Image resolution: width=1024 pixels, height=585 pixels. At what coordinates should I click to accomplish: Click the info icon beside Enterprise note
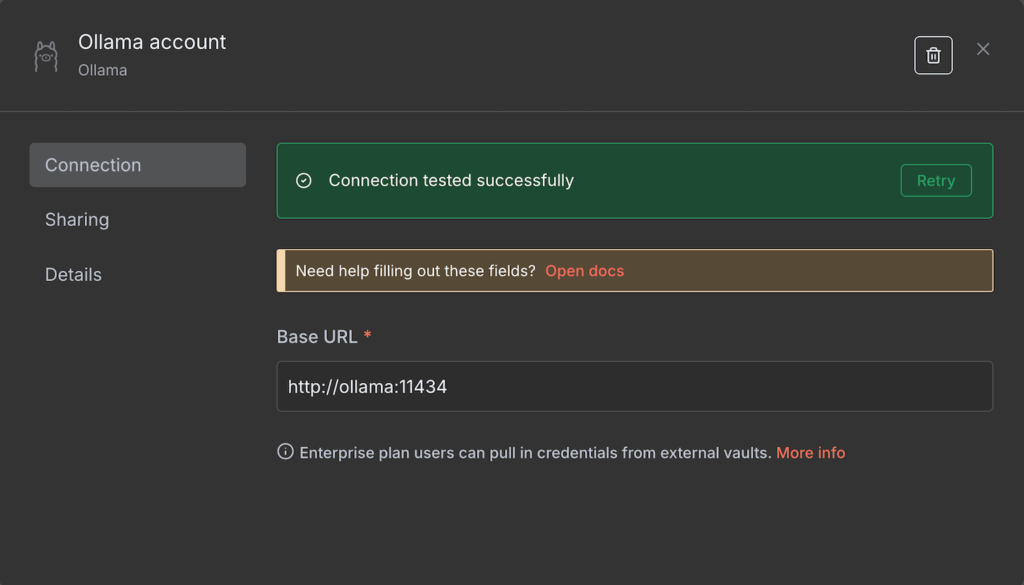click(x=285, y=452)
